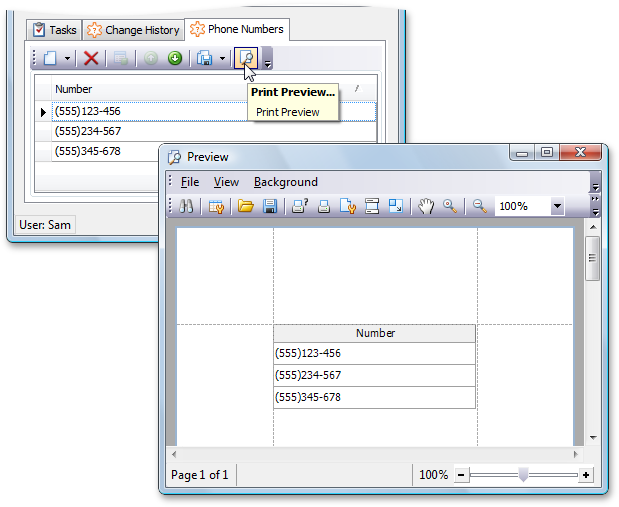Click the vertical scrollbar up arrow
619x507 pixels.
[x=593, y=227]
